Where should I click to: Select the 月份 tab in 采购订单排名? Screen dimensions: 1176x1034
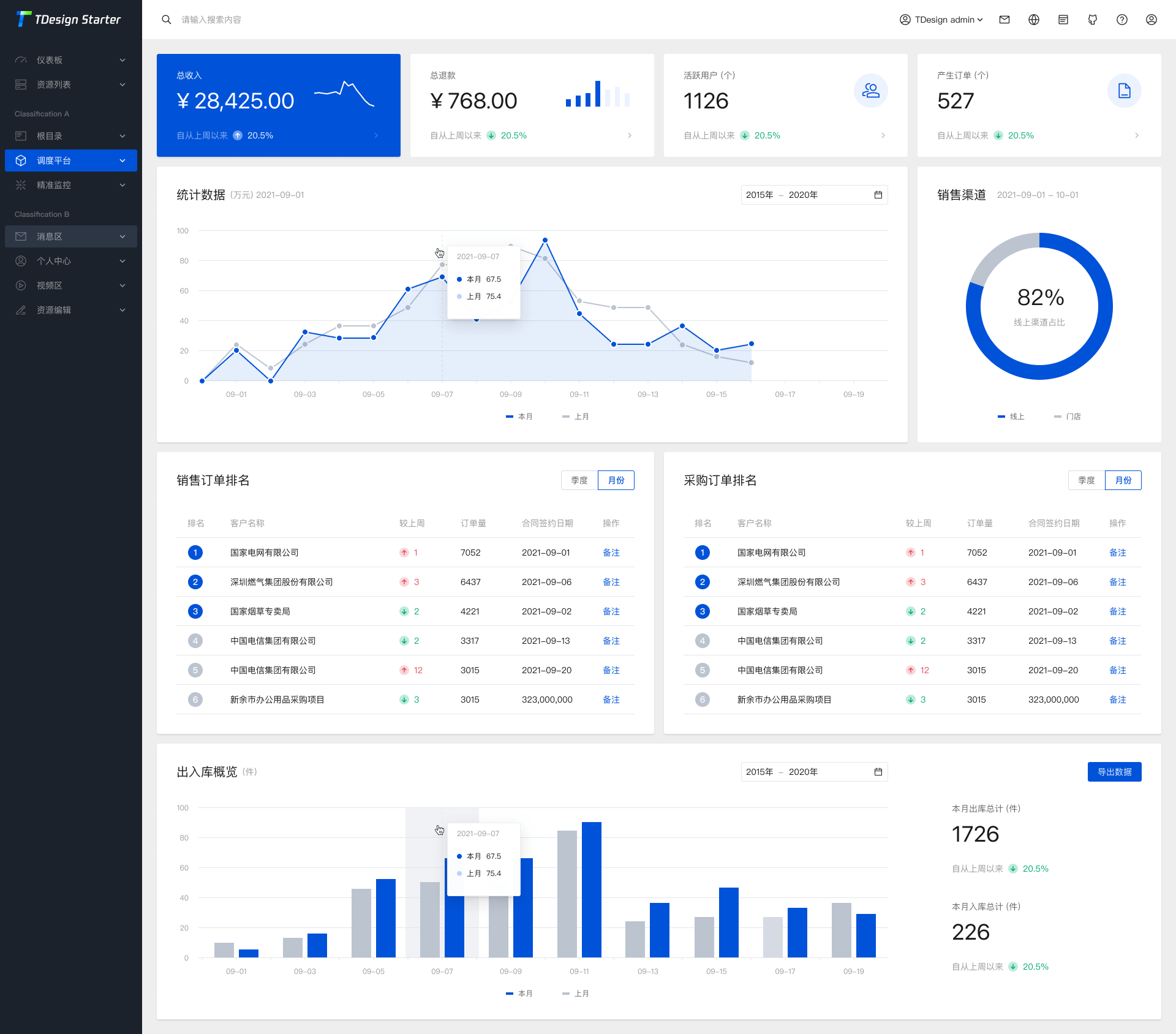click(1123, 480)
